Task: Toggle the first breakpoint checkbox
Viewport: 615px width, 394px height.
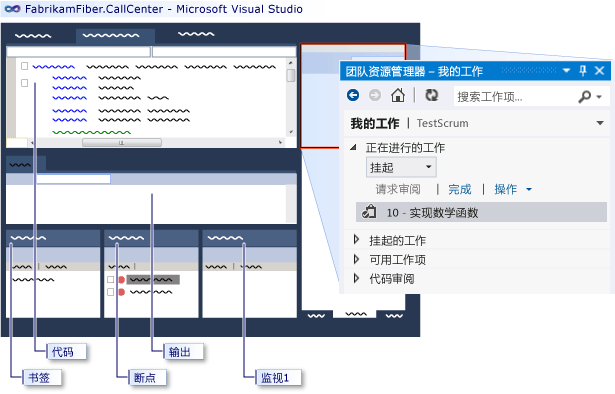Action: (111, 280)
